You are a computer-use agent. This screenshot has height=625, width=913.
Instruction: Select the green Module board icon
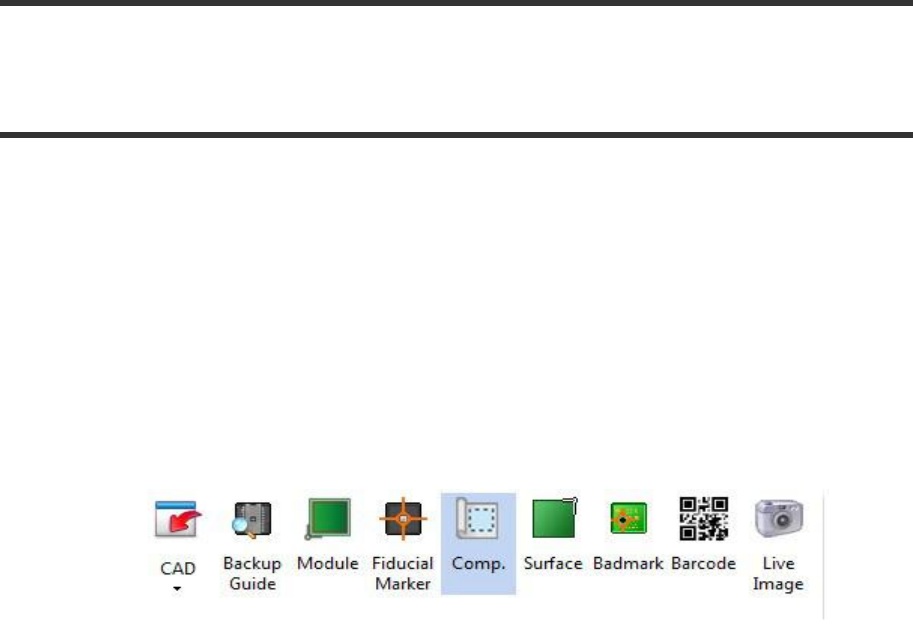pyautogui.click(x=327, y=518)
